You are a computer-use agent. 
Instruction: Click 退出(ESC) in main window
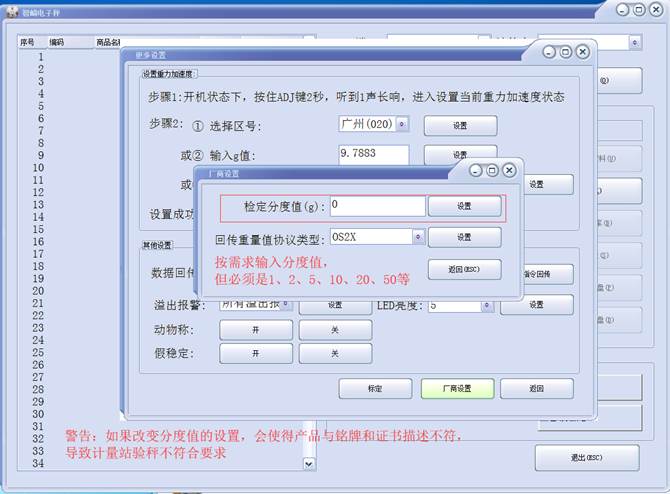pyautogui.click(x=587, y=458)
